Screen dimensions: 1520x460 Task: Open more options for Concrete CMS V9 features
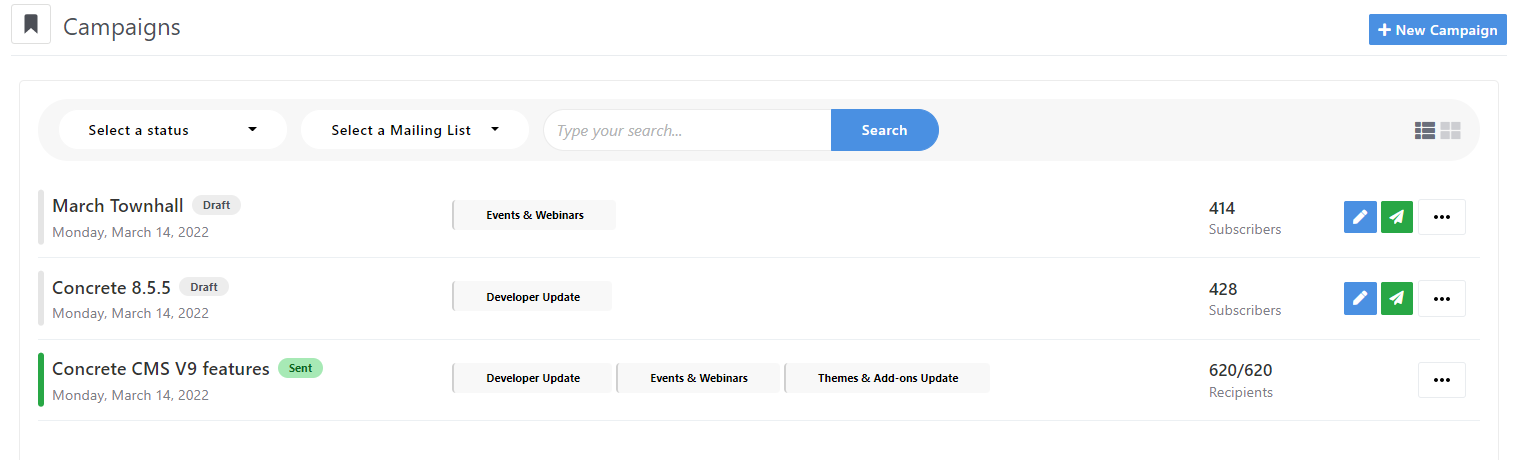(1441, 380)
